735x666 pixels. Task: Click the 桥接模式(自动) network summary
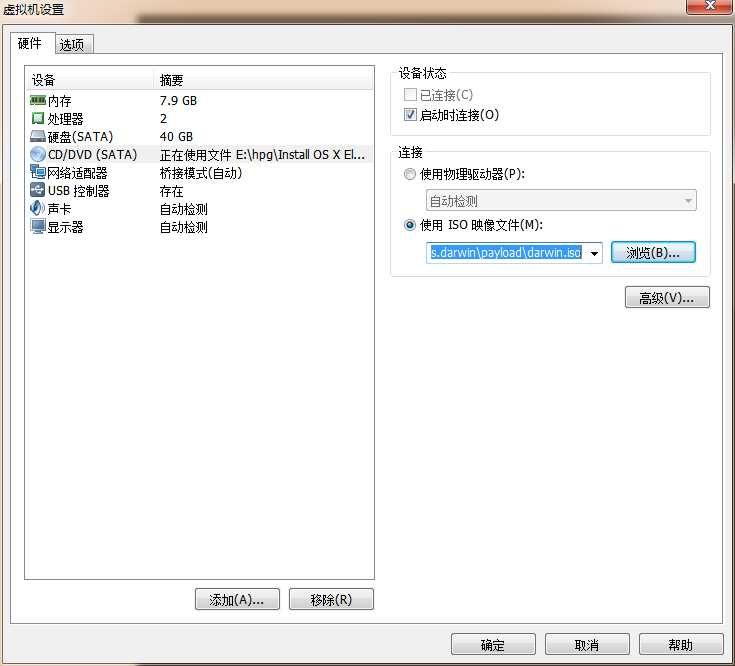click(x=201, y=172)
